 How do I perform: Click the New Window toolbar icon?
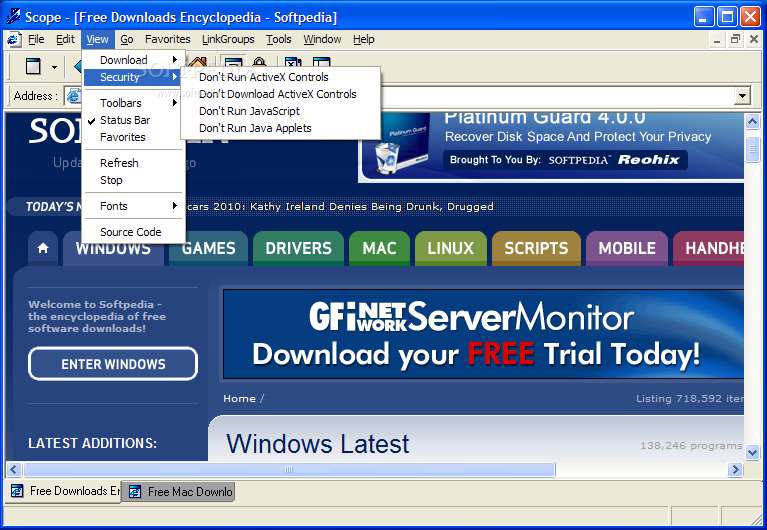coord(33,66)
